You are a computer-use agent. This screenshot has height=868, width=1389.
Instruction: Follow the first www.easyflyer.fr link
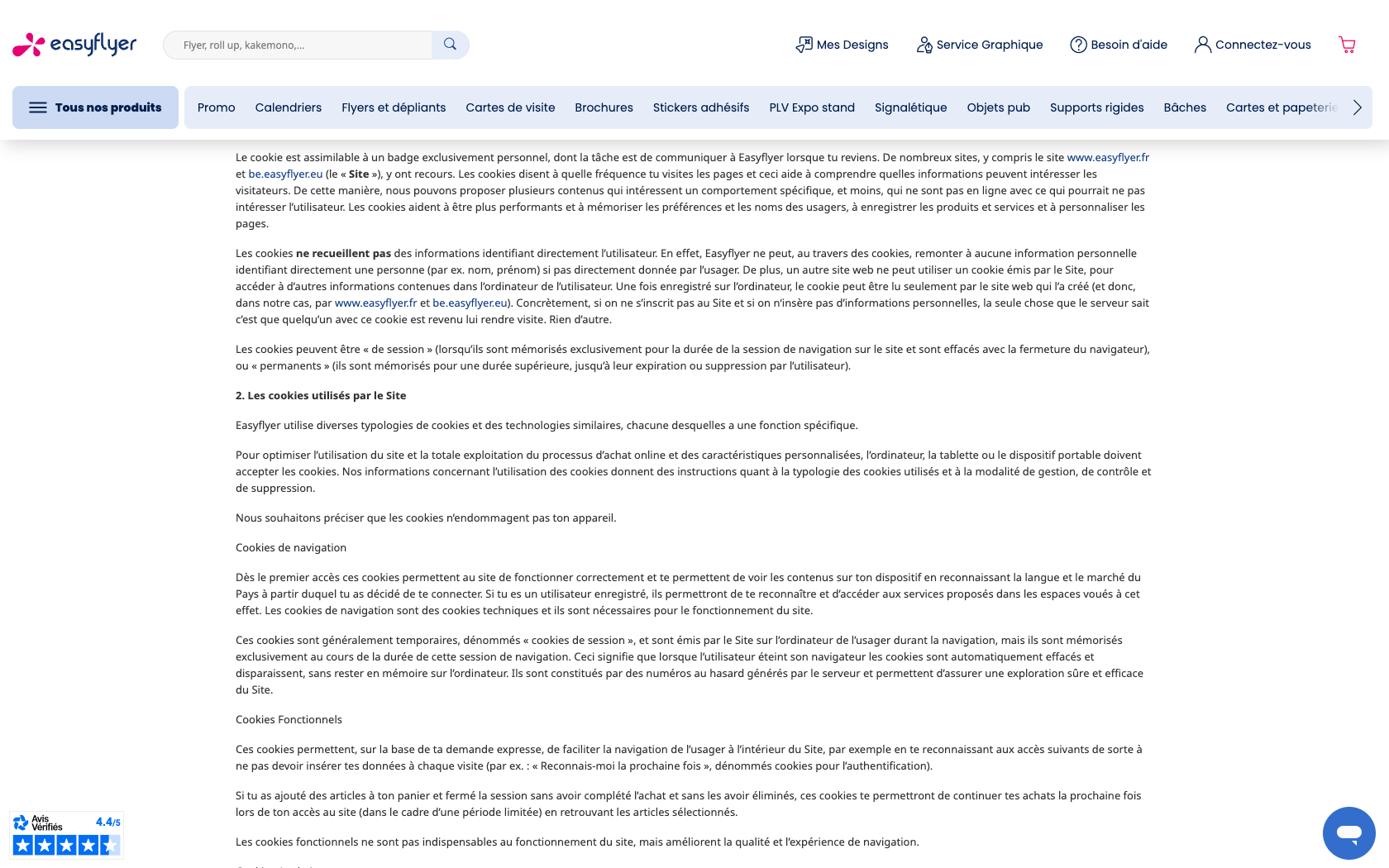1108,157
